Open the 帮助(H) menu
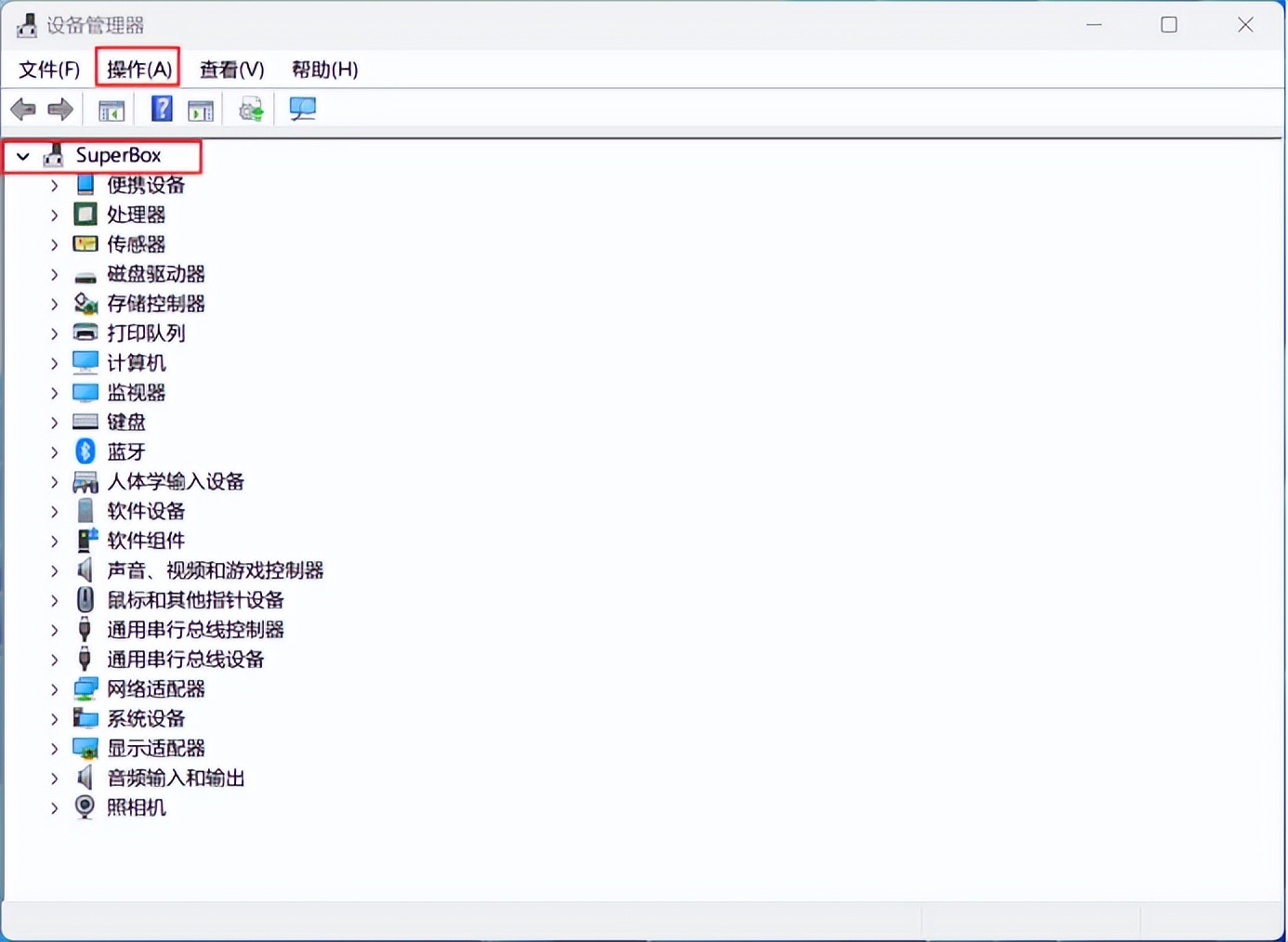 [324, 70]
